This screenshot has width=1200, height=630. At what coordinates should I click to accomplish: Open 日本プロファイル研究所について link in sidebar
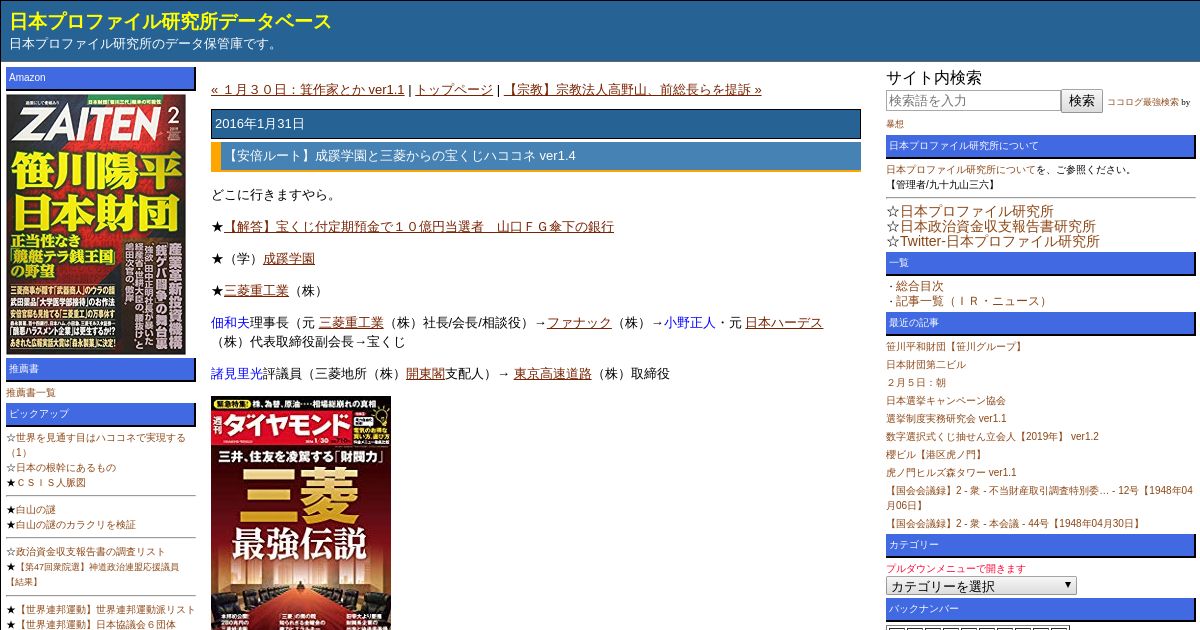click(x=961, y=170)
